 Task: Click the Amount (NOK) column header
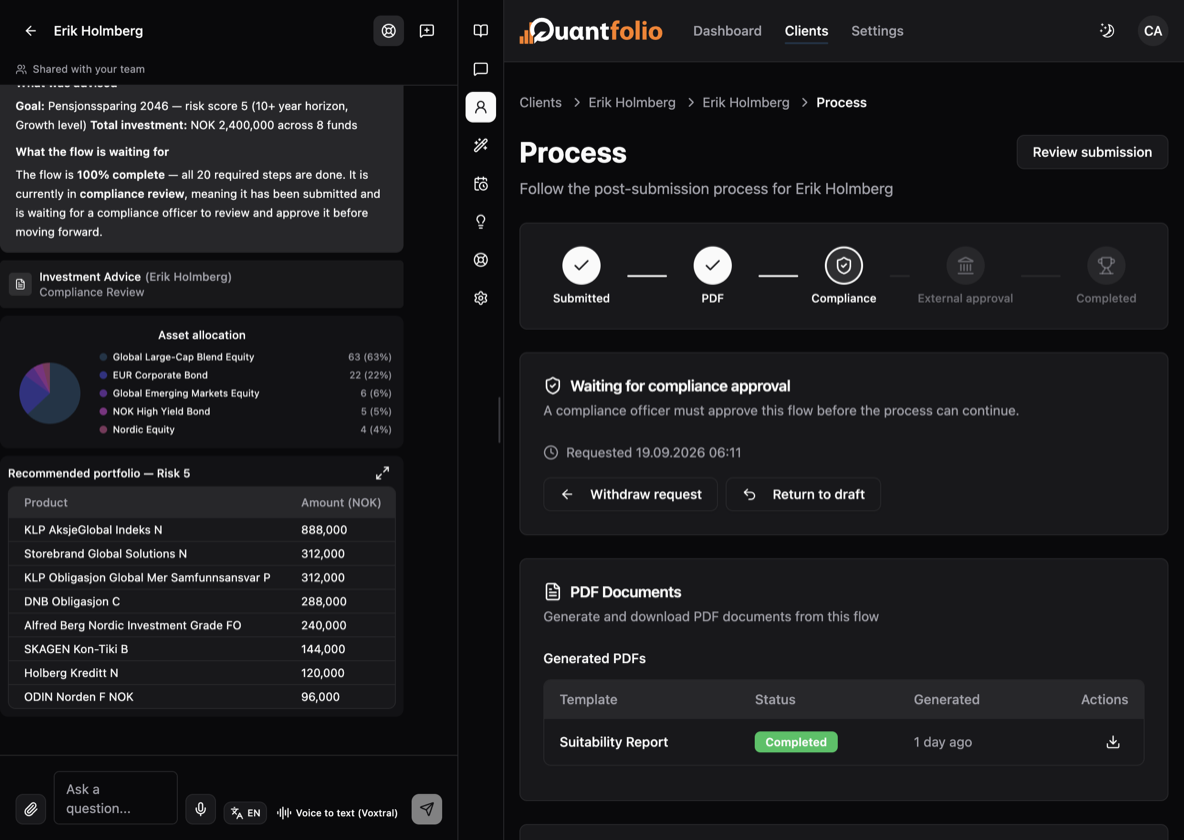pyautogui.click(x=341, y=502)
